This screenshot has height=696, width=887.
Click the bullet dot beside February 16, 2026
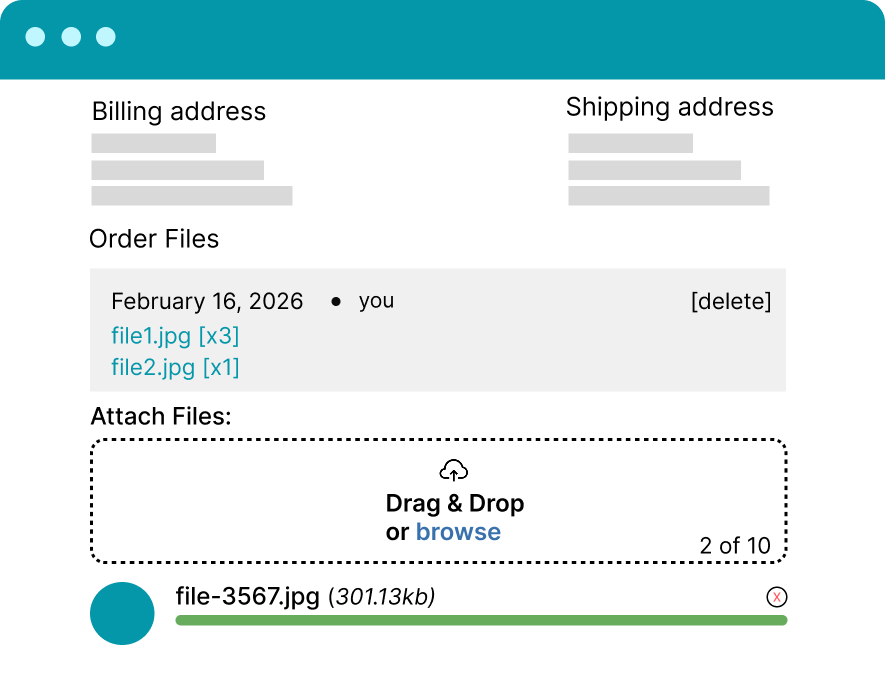[x=338, y=301]
